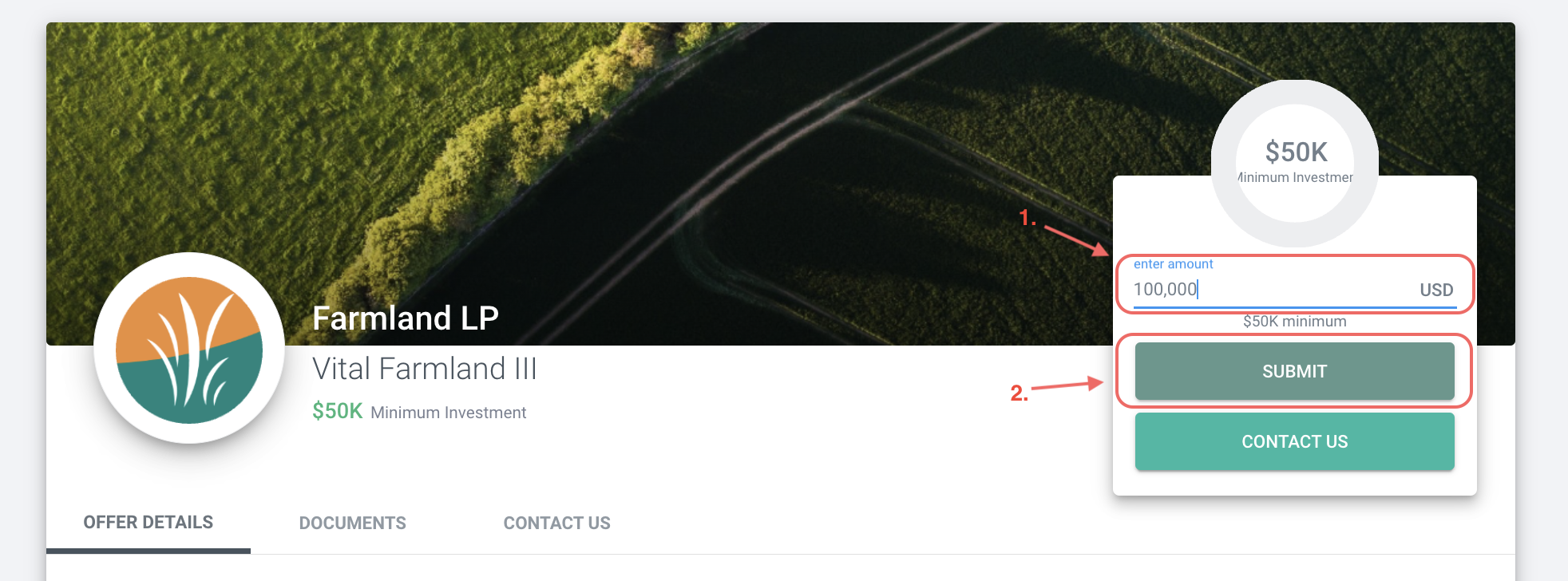Click the dark underline beneath OFFER DETAILS

click(148, 551)
